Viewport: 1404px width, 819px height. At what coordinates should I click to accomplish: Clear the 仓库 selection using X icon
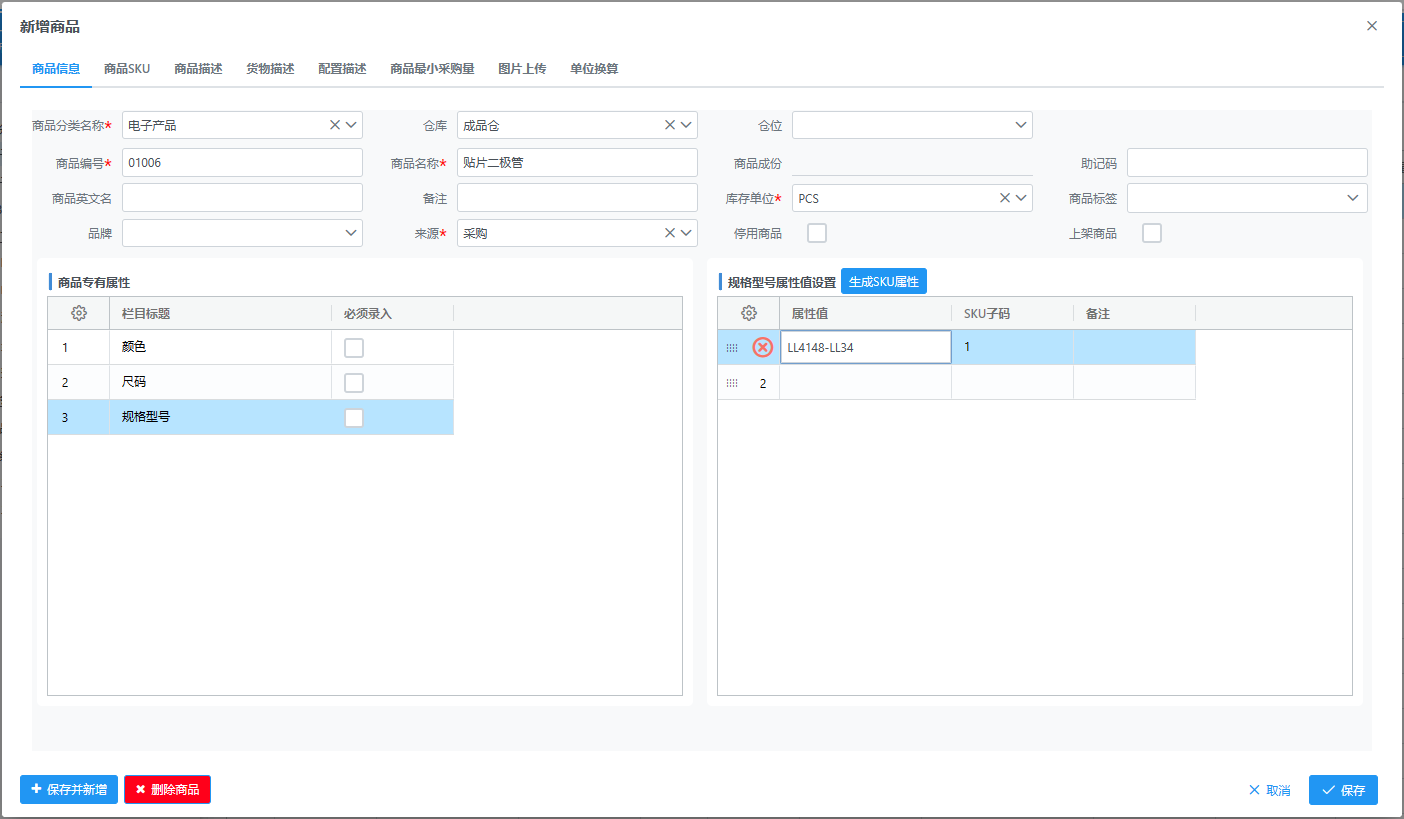pyautogui.click(x=670, y=125)
